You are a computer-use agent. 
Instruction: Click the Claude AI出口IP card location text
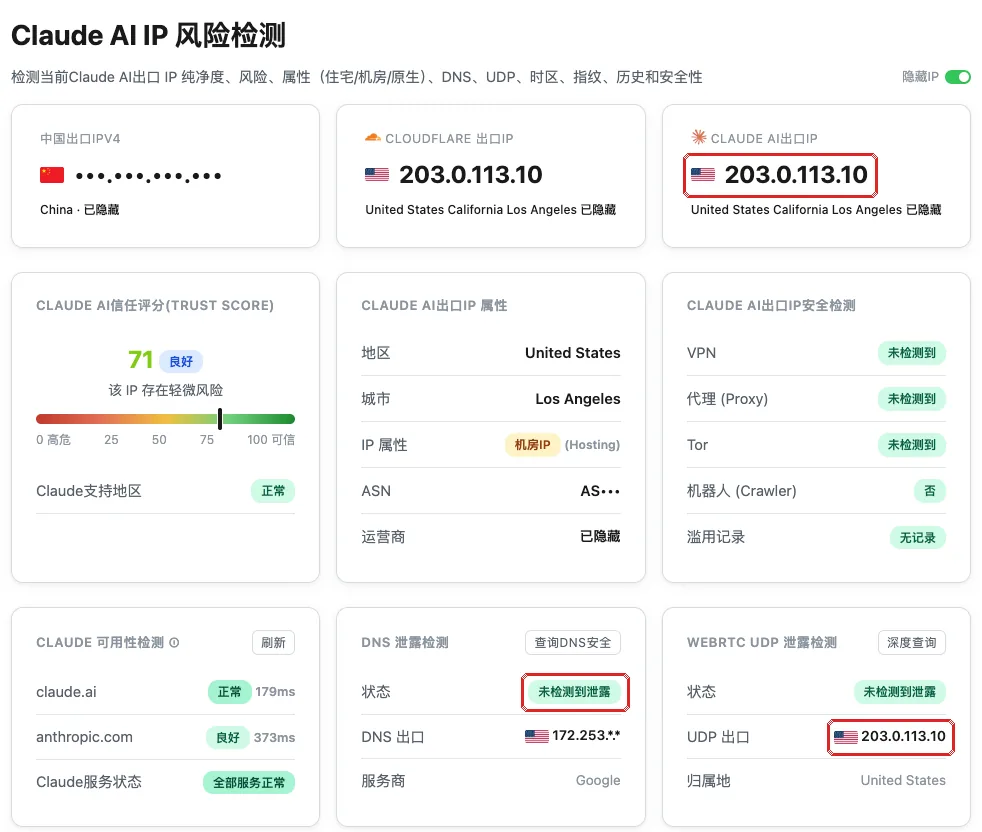816,209
